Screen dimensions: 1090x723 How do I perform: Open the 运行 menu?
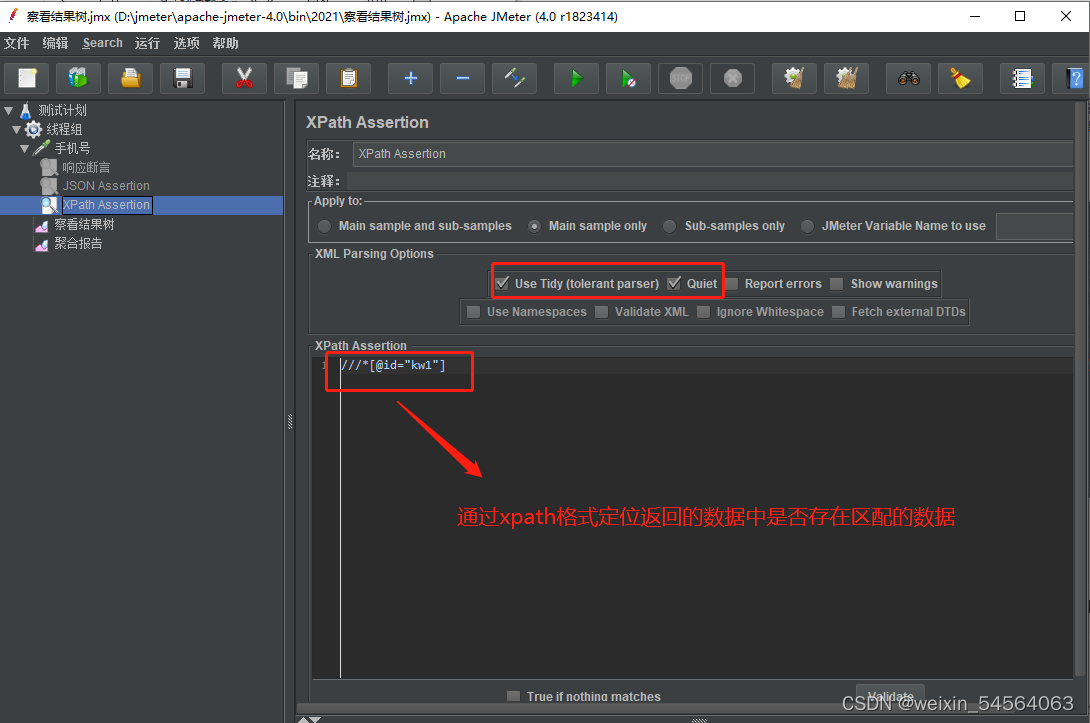click(147, 43)
